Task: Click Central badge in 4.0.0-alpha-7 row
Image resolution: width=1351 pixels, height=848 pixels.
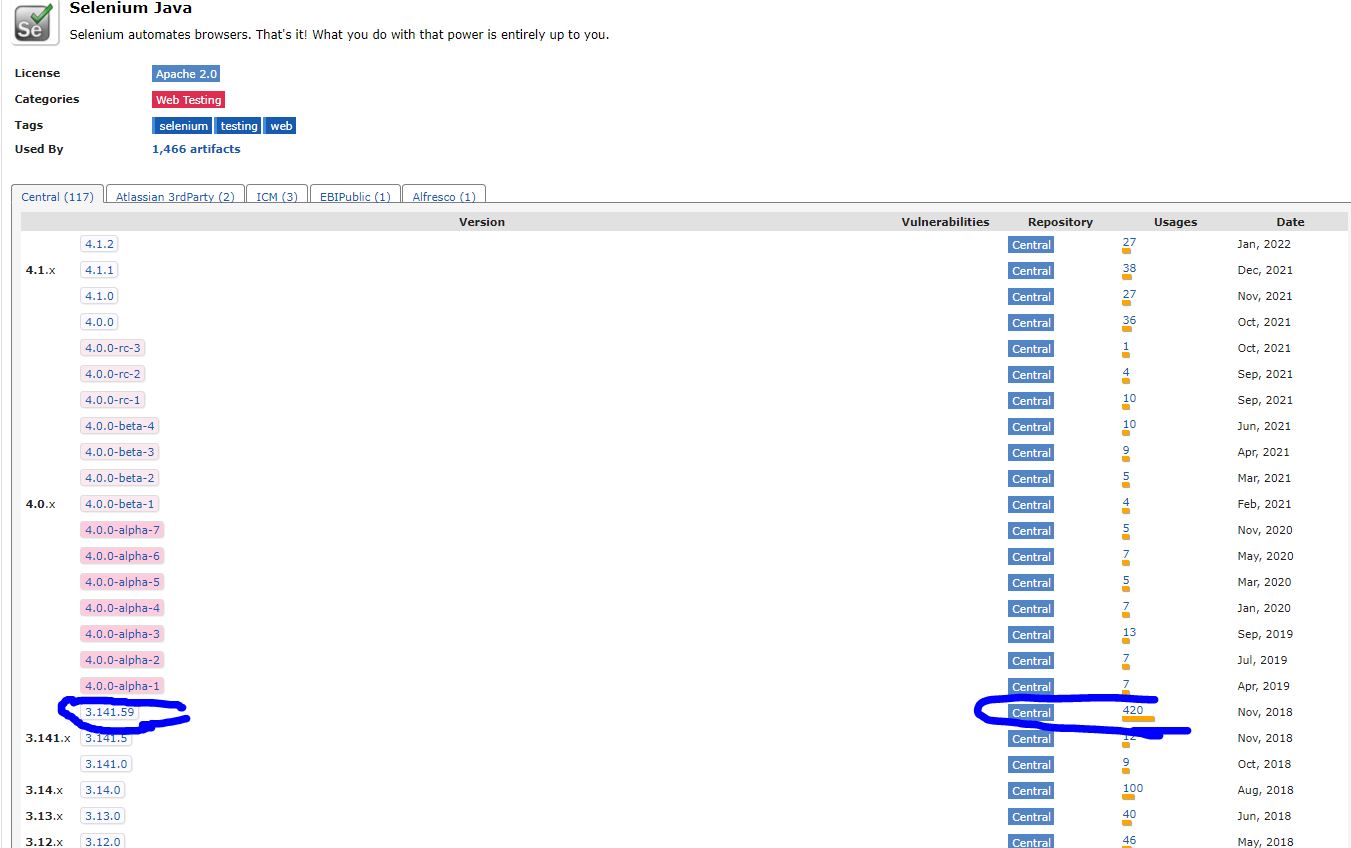Action: (x=1031, y=531)
